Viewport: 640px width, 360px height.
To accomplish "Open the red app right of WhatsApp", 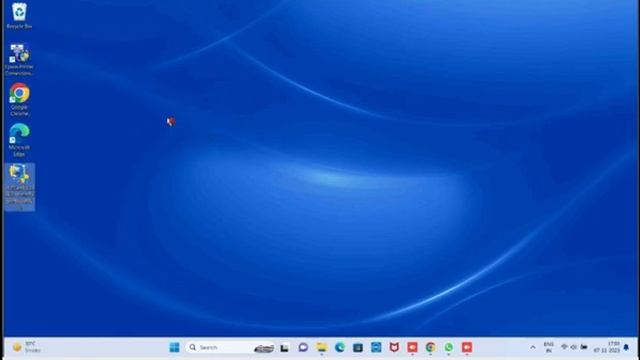I will [x=467, y=347].
